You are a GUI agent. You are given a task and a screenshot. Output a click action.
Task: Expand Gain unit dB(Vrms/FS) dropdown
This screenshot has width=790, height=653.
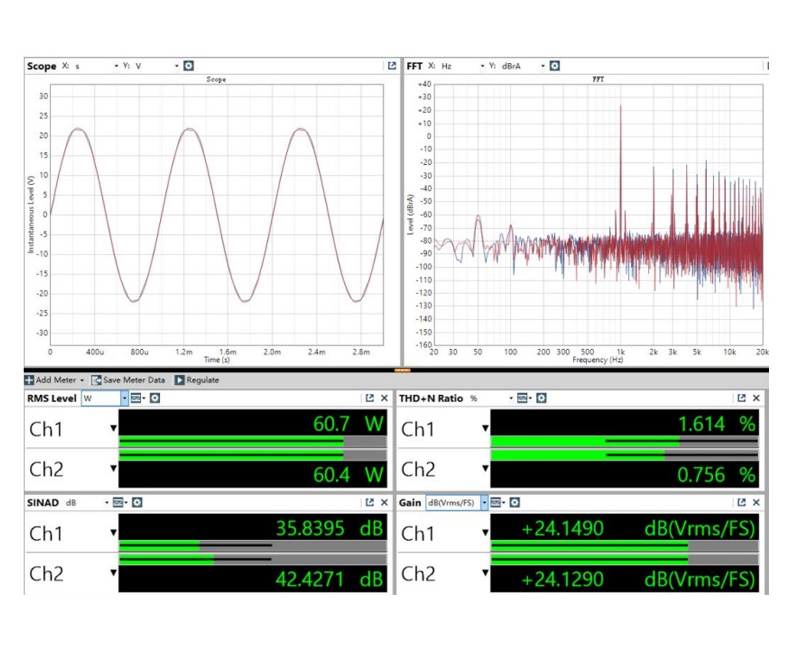click(484, 503)
